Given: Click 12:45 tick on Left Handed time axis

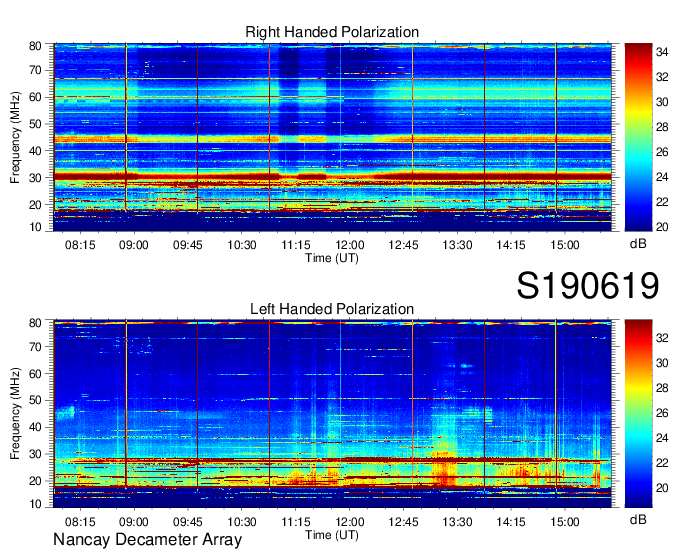Looking at the screenshot, I should 403,522.
